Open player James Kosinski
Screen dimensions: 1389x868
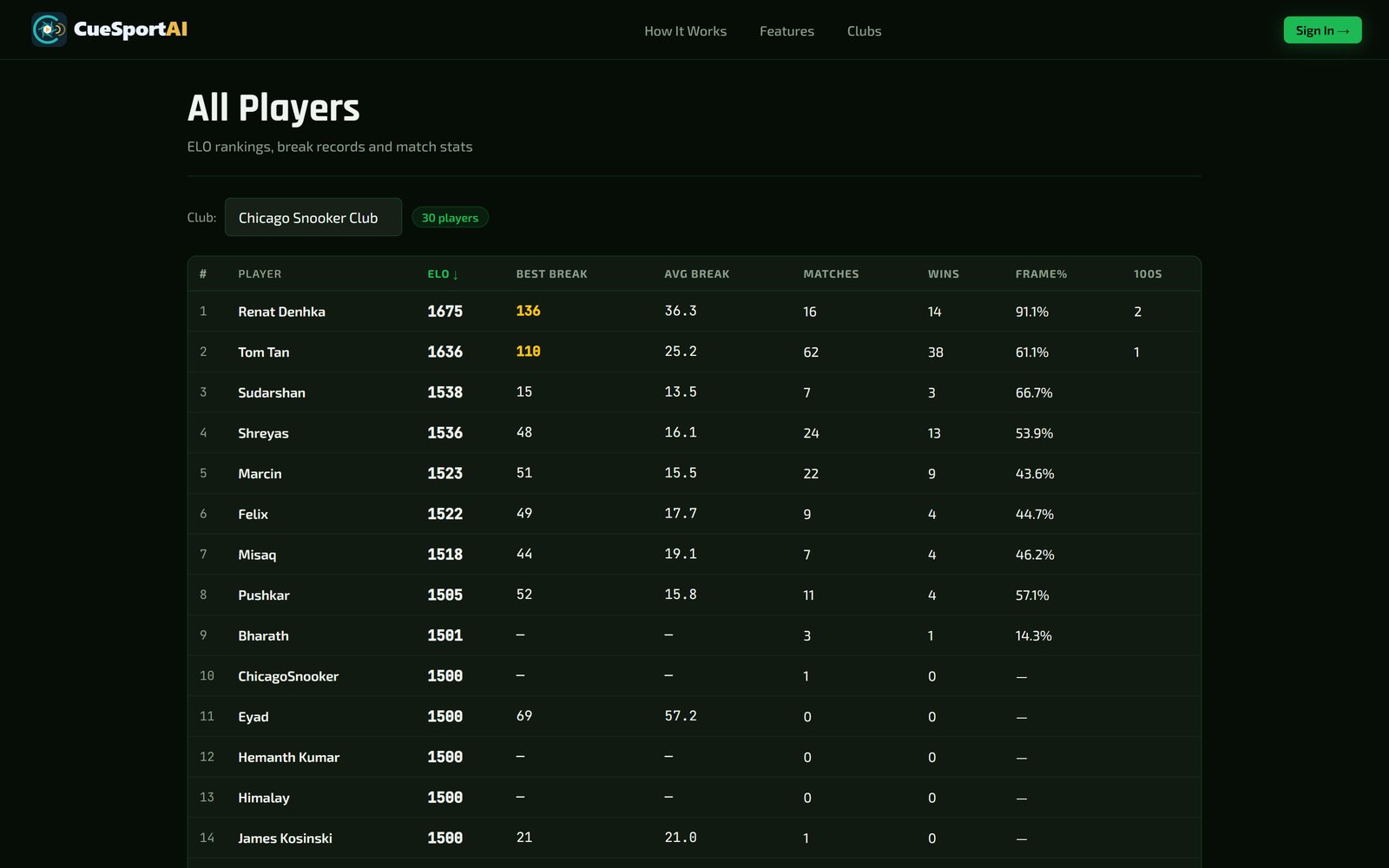click(x=285, y=838)
